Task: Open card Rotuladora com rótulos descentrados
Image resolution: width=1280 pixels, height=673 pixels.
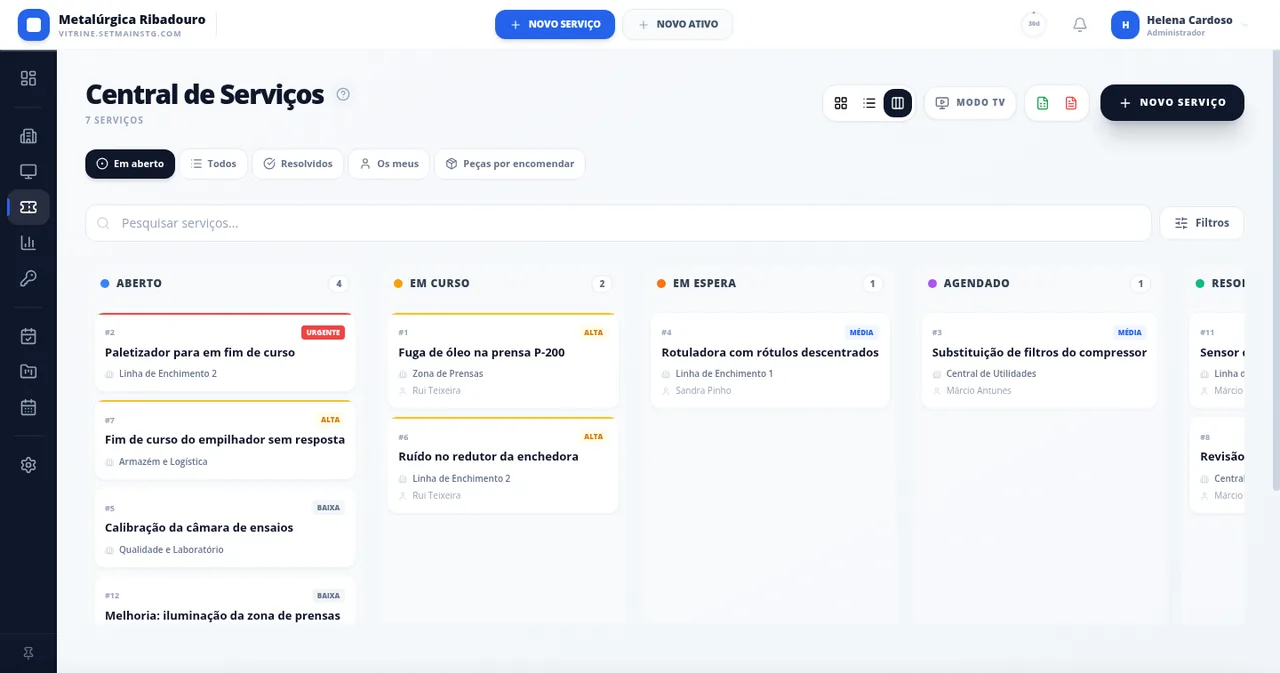Action: click(770, 360)
